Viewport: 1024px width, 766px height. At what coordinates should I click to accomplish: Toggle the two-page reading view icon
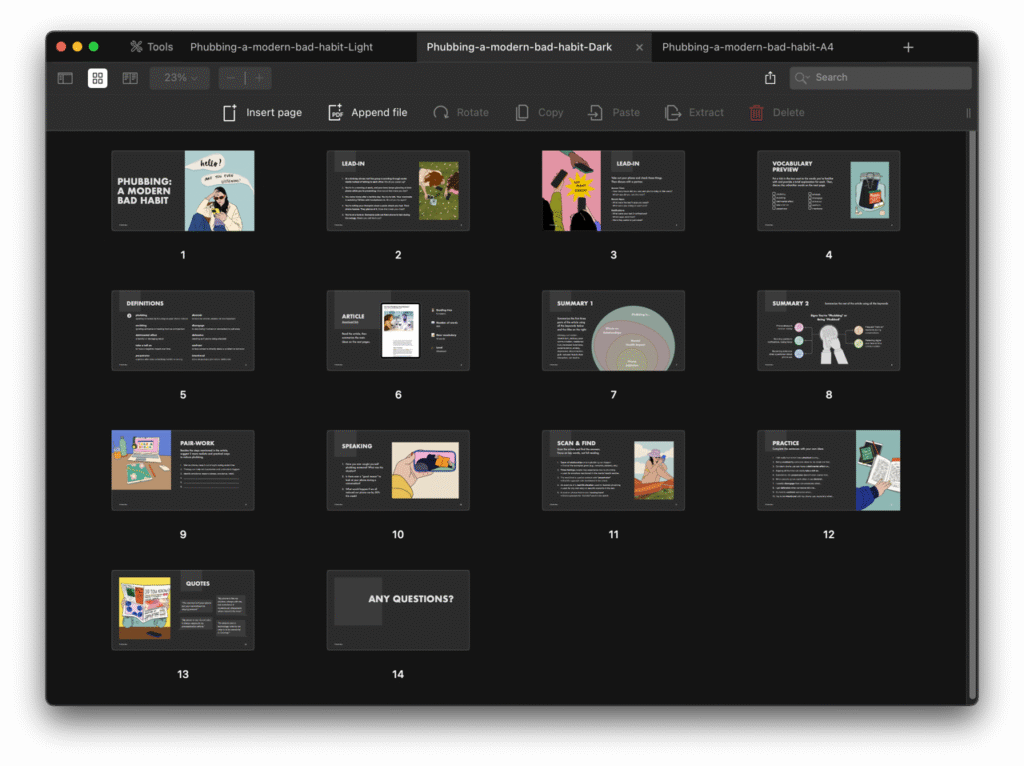tap(130, 78)
